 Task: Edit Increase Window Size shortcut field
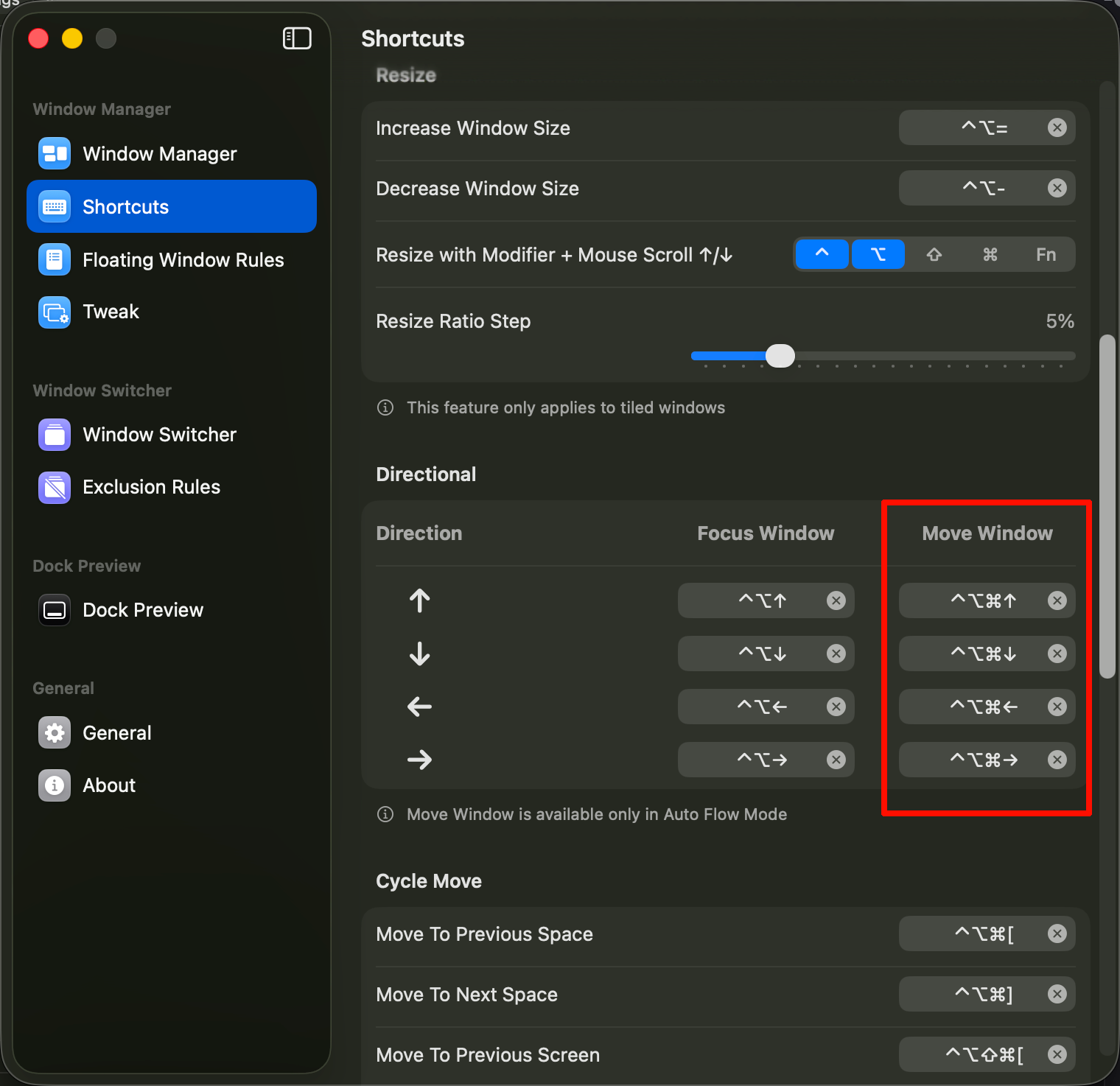987,127
